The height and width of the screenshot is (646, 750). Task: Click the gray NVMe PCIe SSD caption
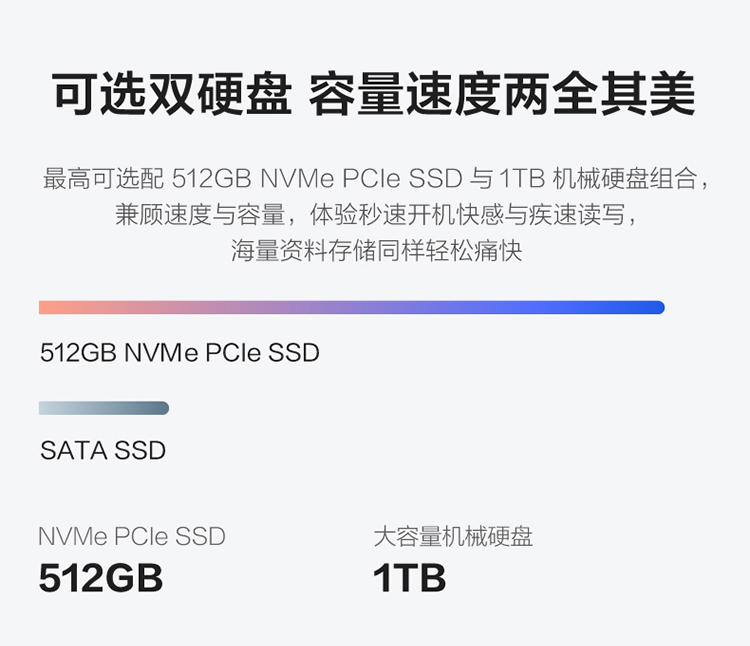coord(132,536)
